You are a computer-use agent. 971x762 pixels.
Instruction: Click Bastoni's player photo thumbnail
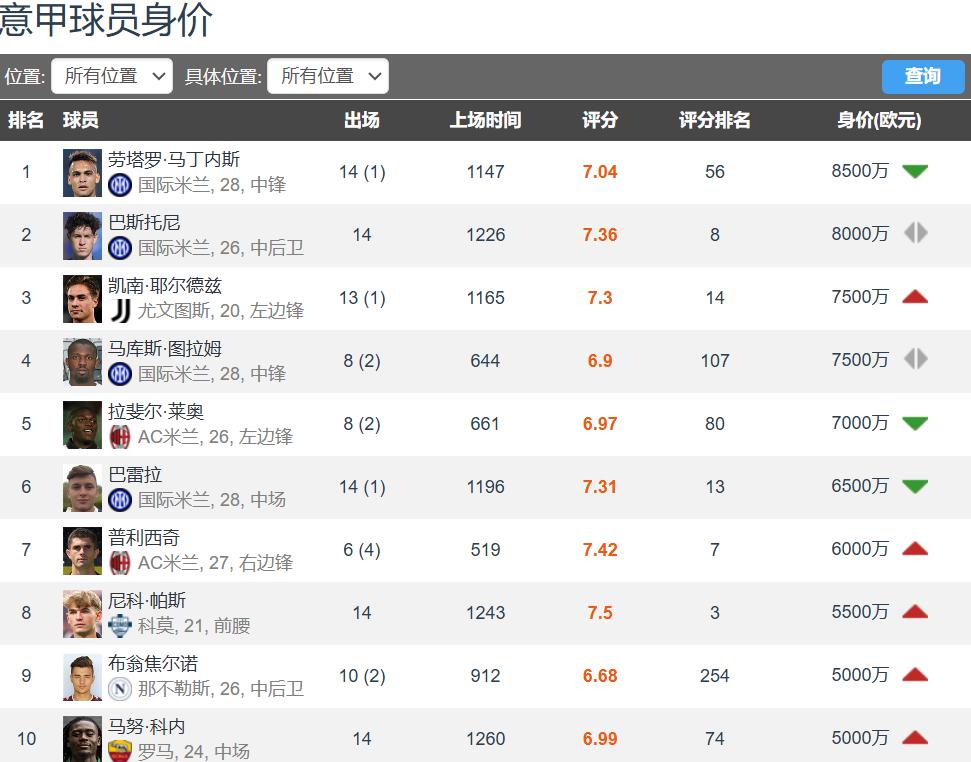[x=82, y=235]
